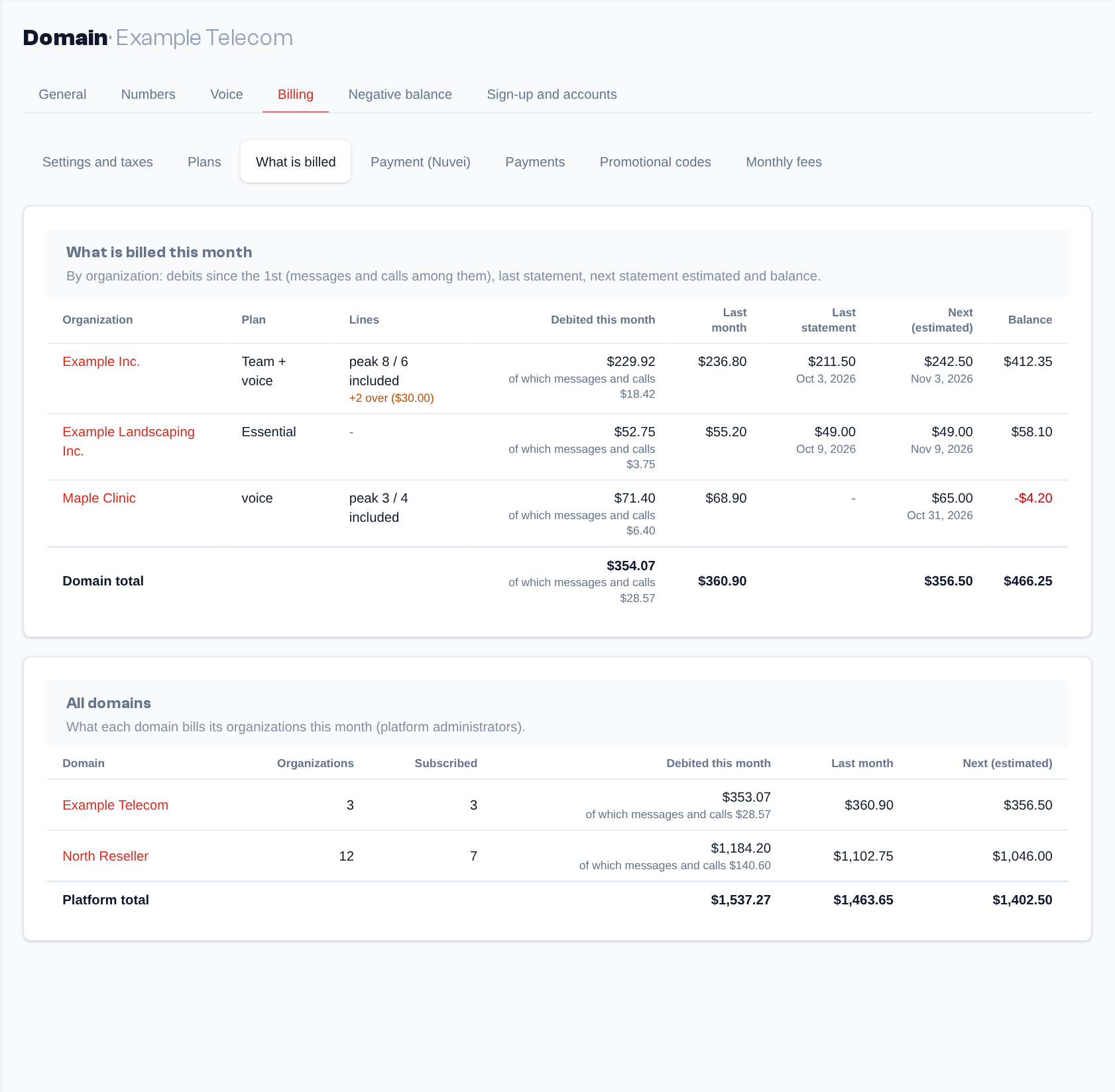This screenshot has height=1092, width=1115.
Task: Click Example Inc. balance $412.35
Action: click(x=1027, y=361)
